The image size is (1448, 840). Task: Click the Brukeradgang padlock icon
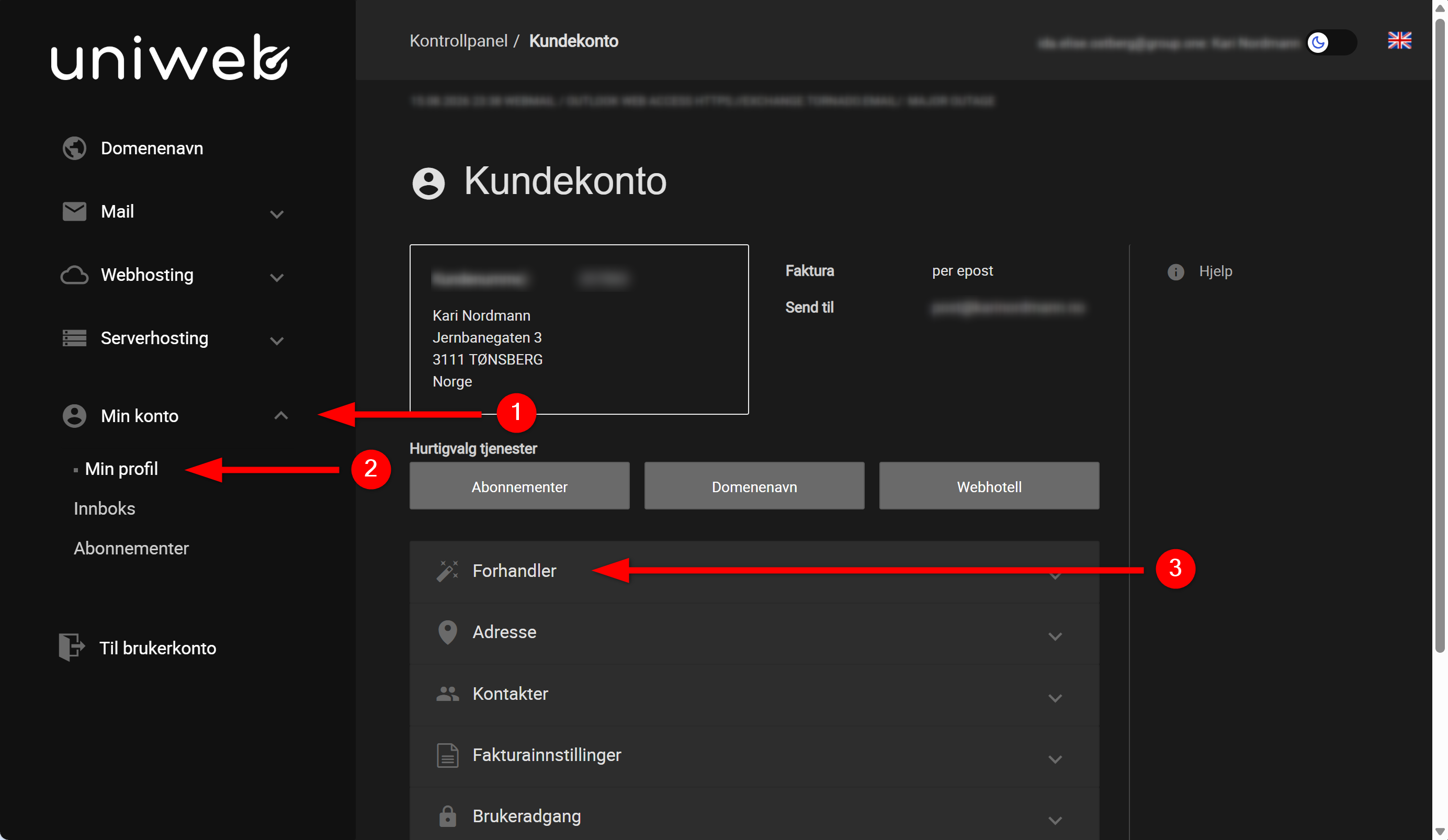(x=447, y=816)
